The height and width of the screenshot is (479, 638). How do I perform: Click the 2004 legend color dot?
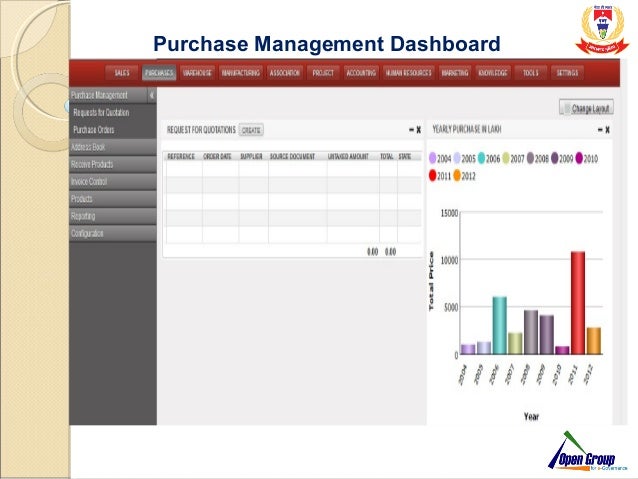click(433, 158)
